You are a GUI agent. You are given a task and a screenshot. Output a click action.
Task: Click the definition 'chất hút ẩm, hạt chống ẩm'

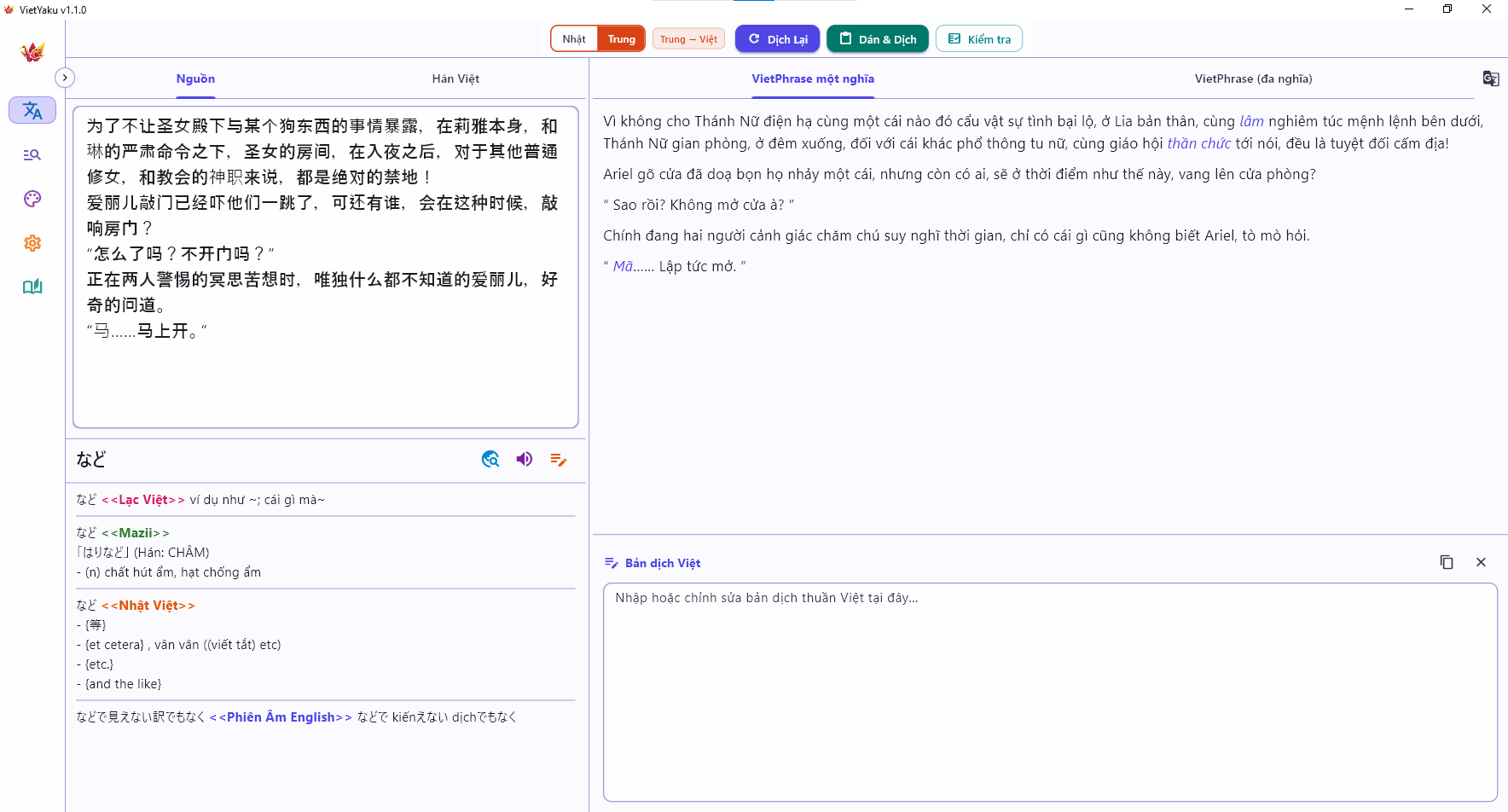click(x=183, y=572)
